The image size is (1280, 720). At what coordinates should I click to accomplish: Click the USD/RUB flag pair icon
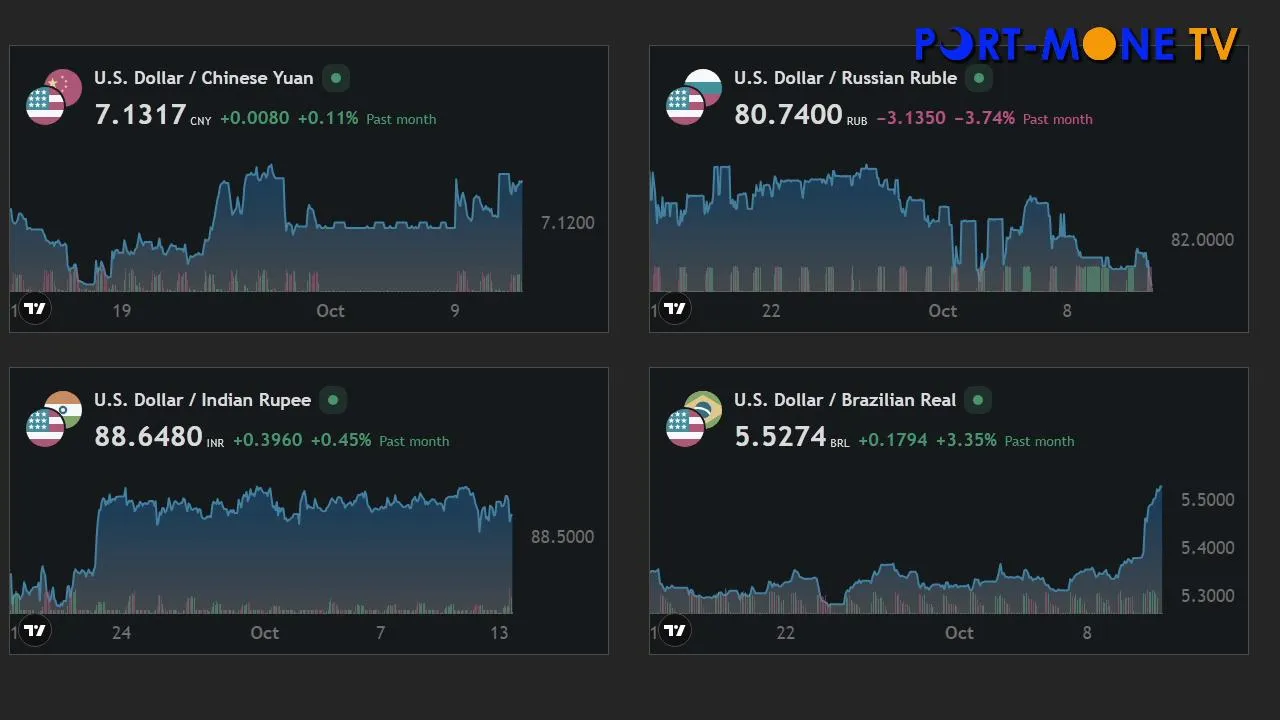(x=693, y=97)
